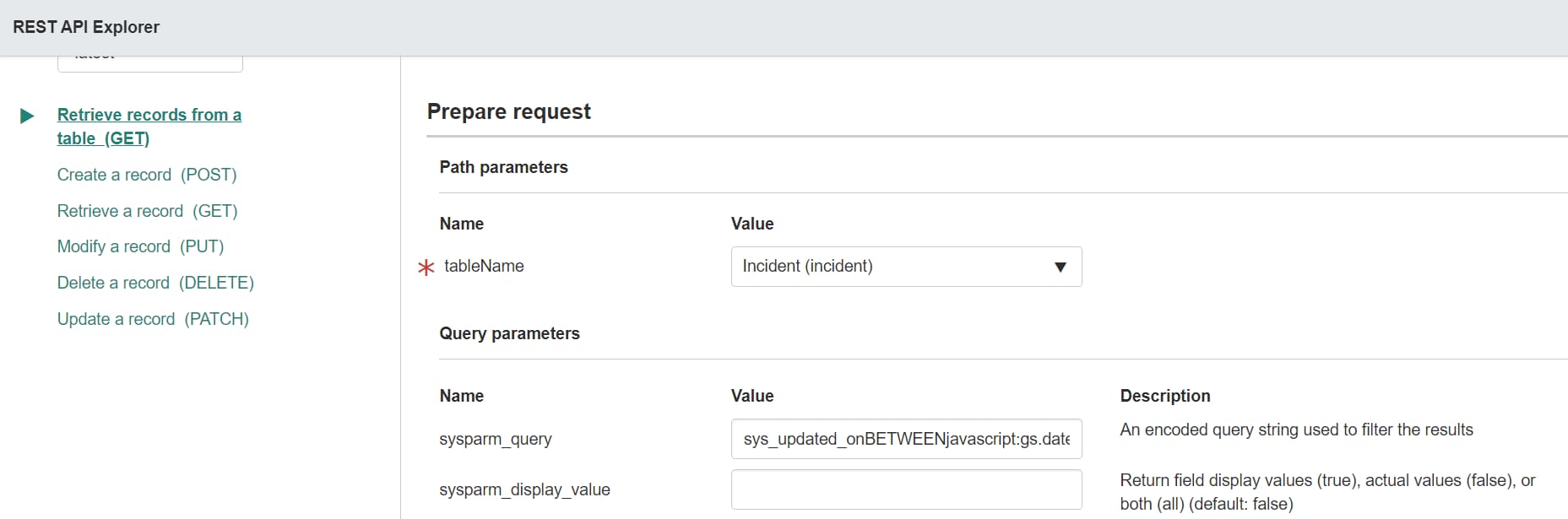
Task: Click the Prepare request heading
Action: click(x=508, y=111)
